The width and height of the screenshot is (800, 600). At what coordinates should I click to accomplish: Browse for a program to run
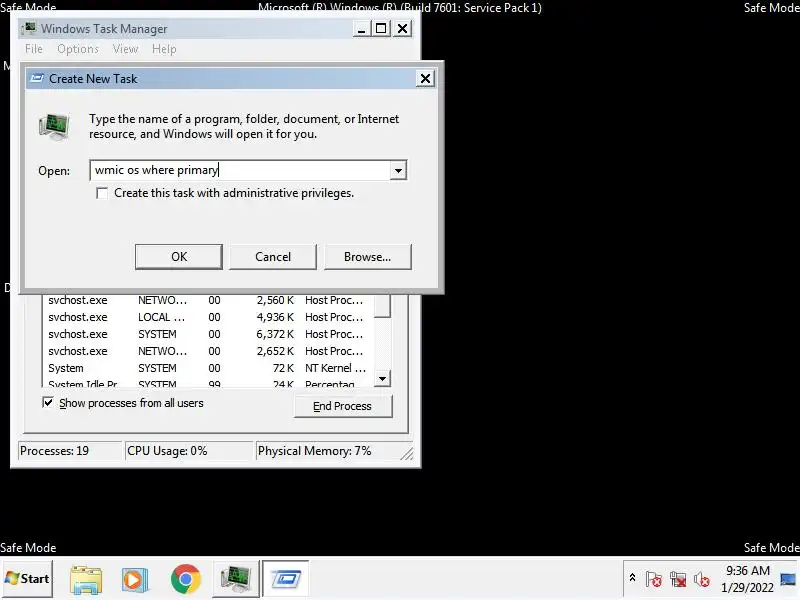point(367,257)
